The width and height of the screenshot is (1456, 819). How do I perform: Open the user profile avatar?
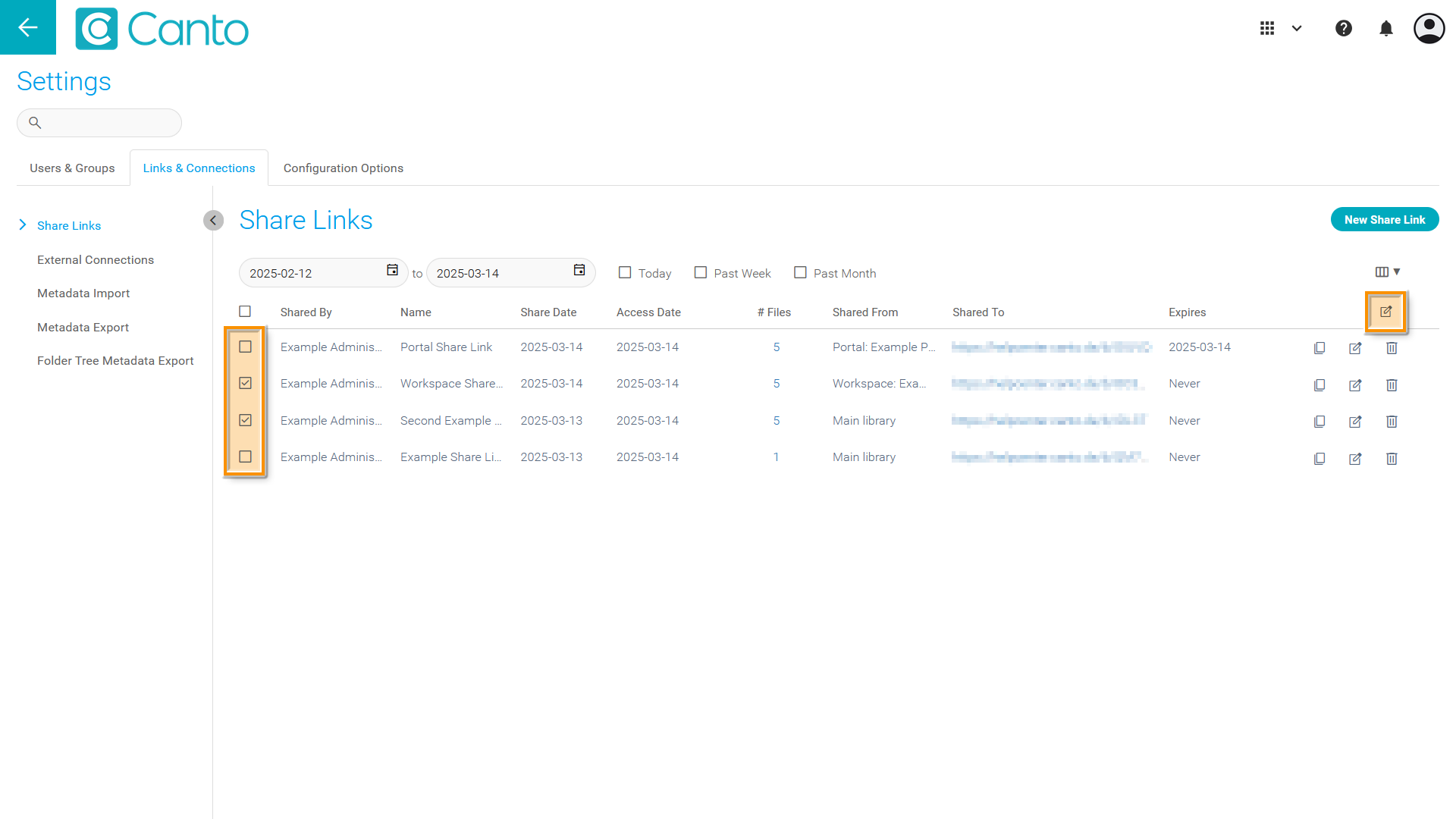click(x=1429, y=28)
